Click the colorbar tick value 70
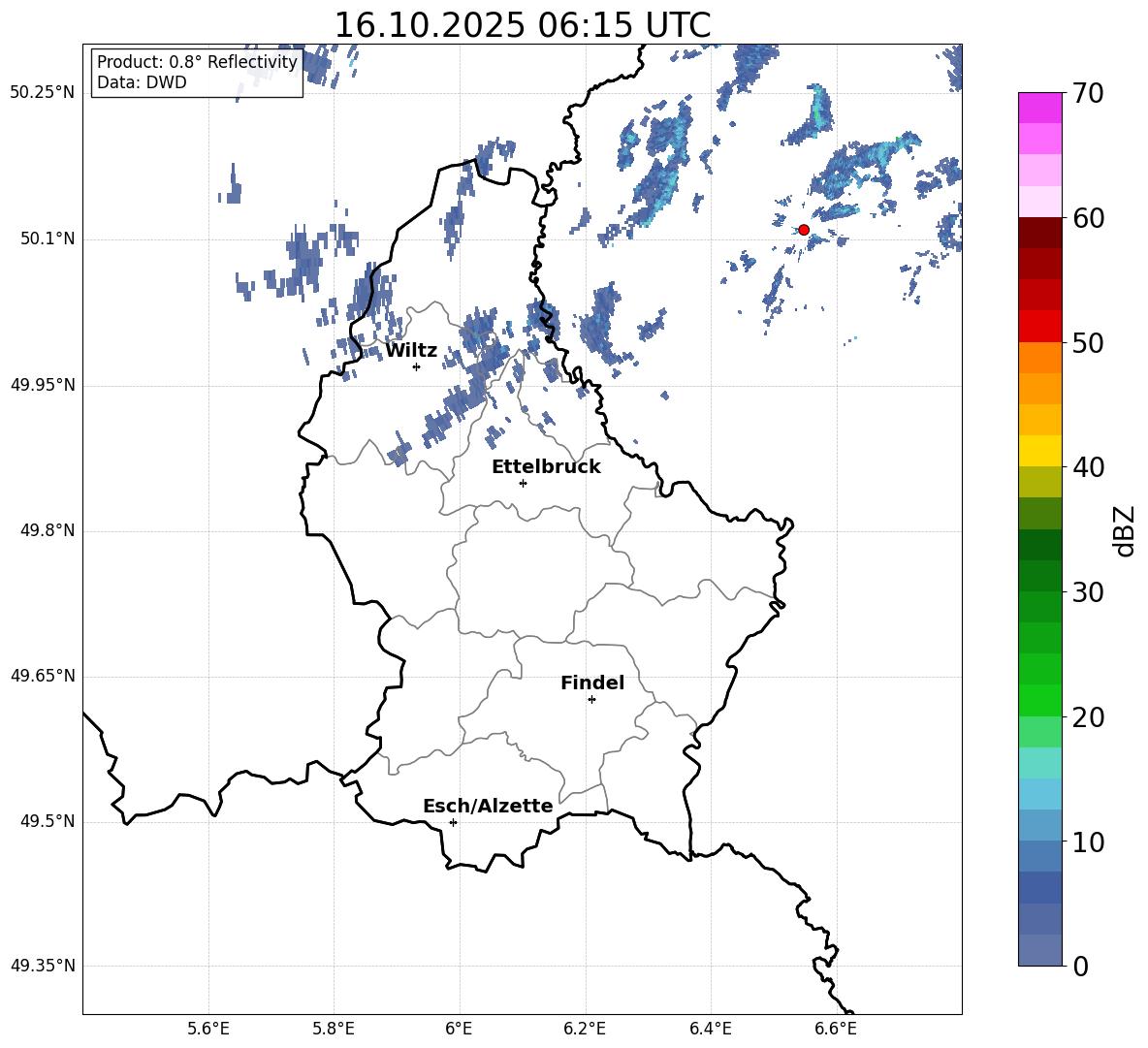Viewport: 1148px width, 1048px height. [x=1088, y=93]
